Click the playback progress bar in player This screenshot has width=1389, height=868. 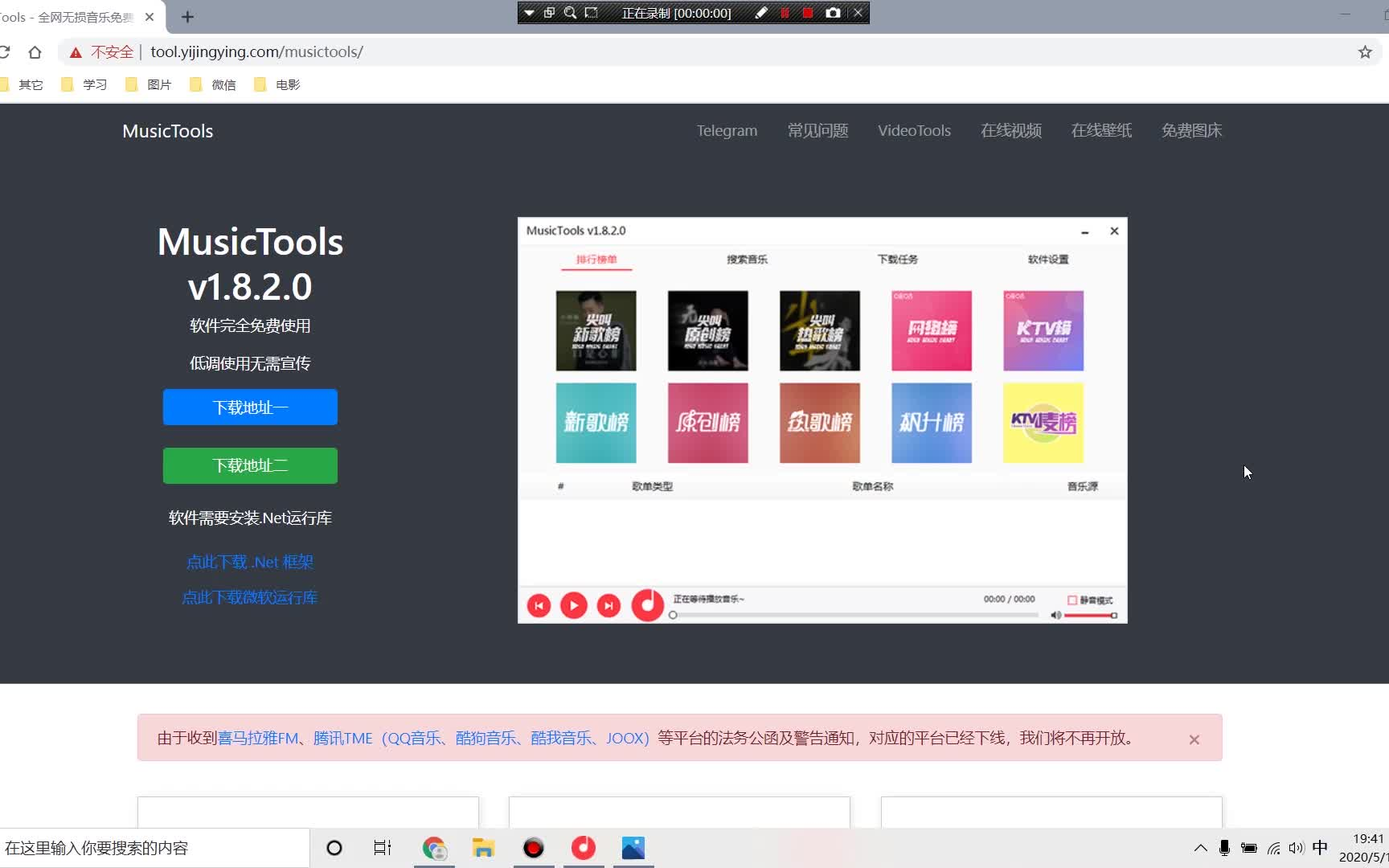[x=855, y=615]
